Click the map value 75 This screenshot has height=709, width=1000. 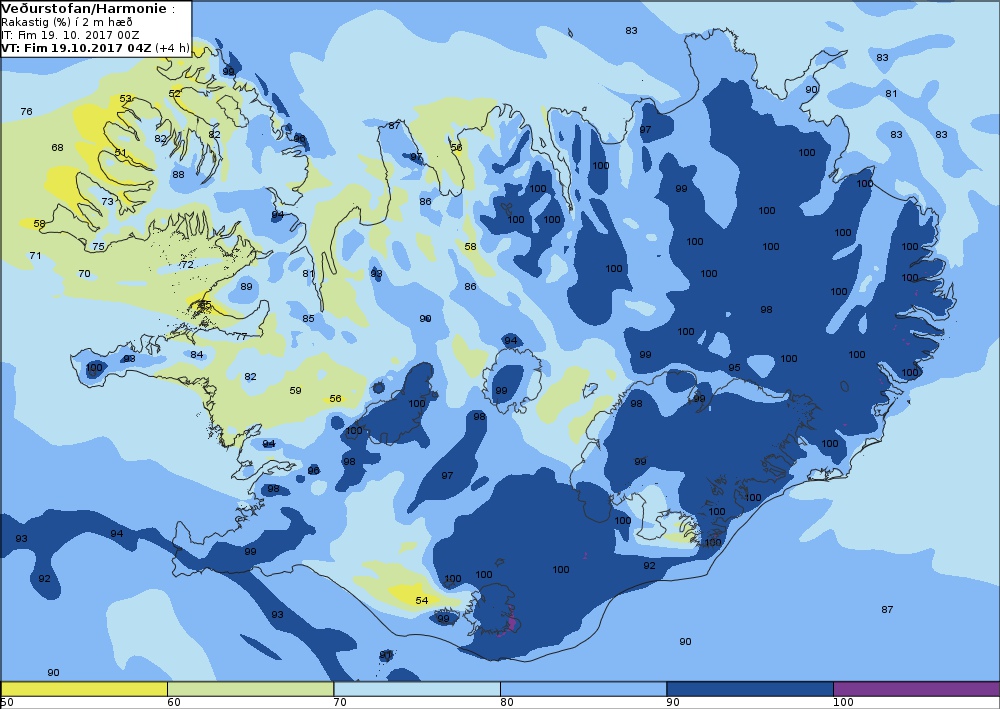pos(98,246)
